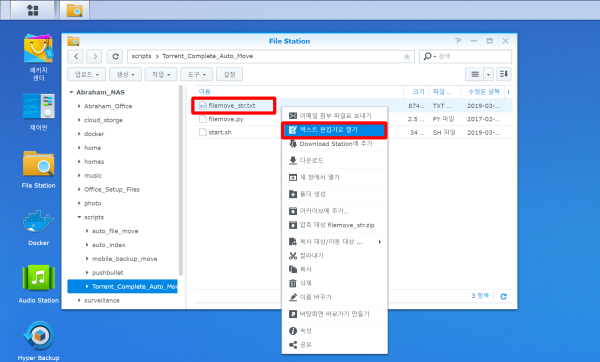Open the Create dropdown button

pyautogui.click(x=125, y=74)
